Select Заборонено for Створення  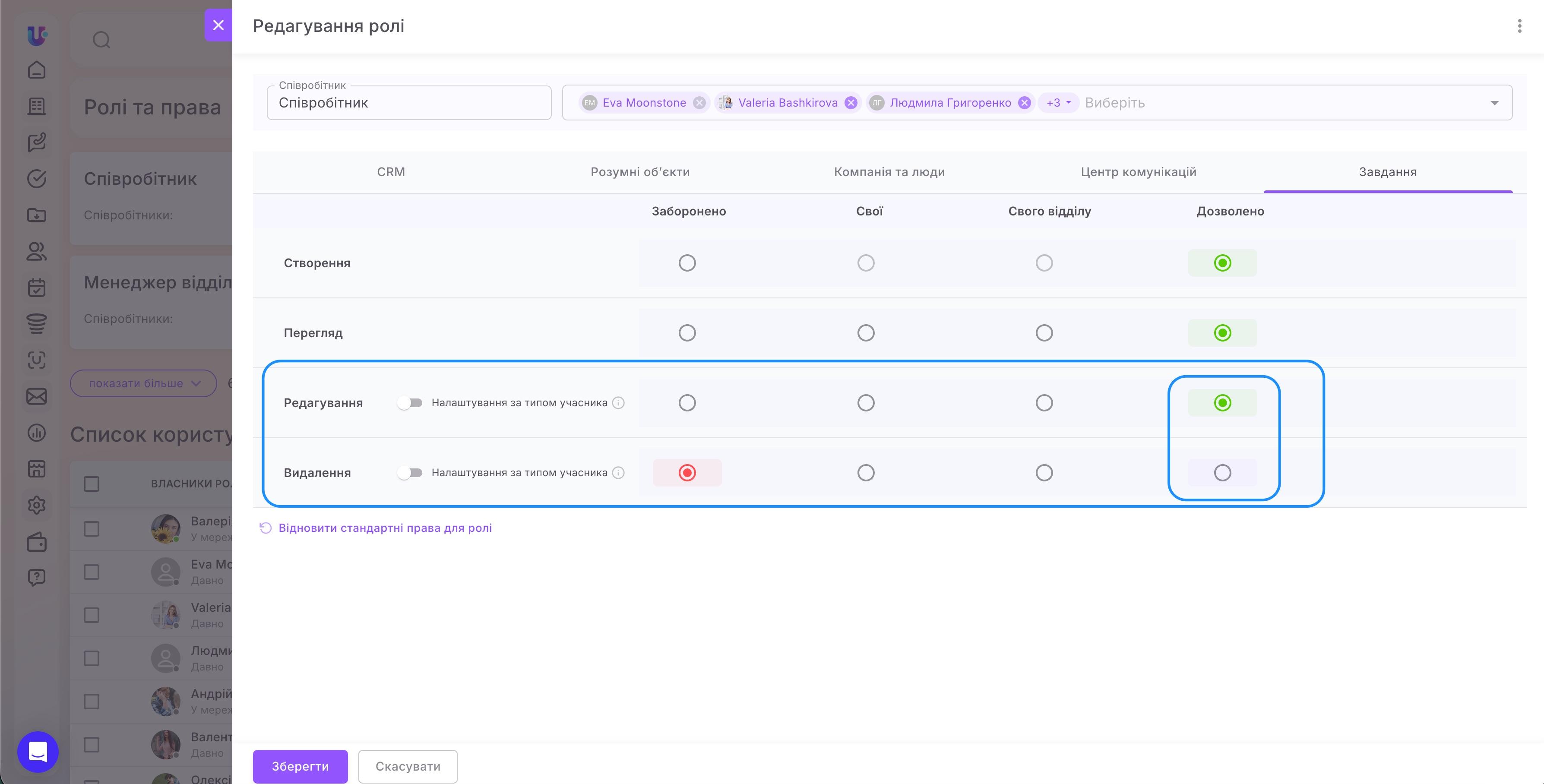pyautogui.click(x=687, y=263)
